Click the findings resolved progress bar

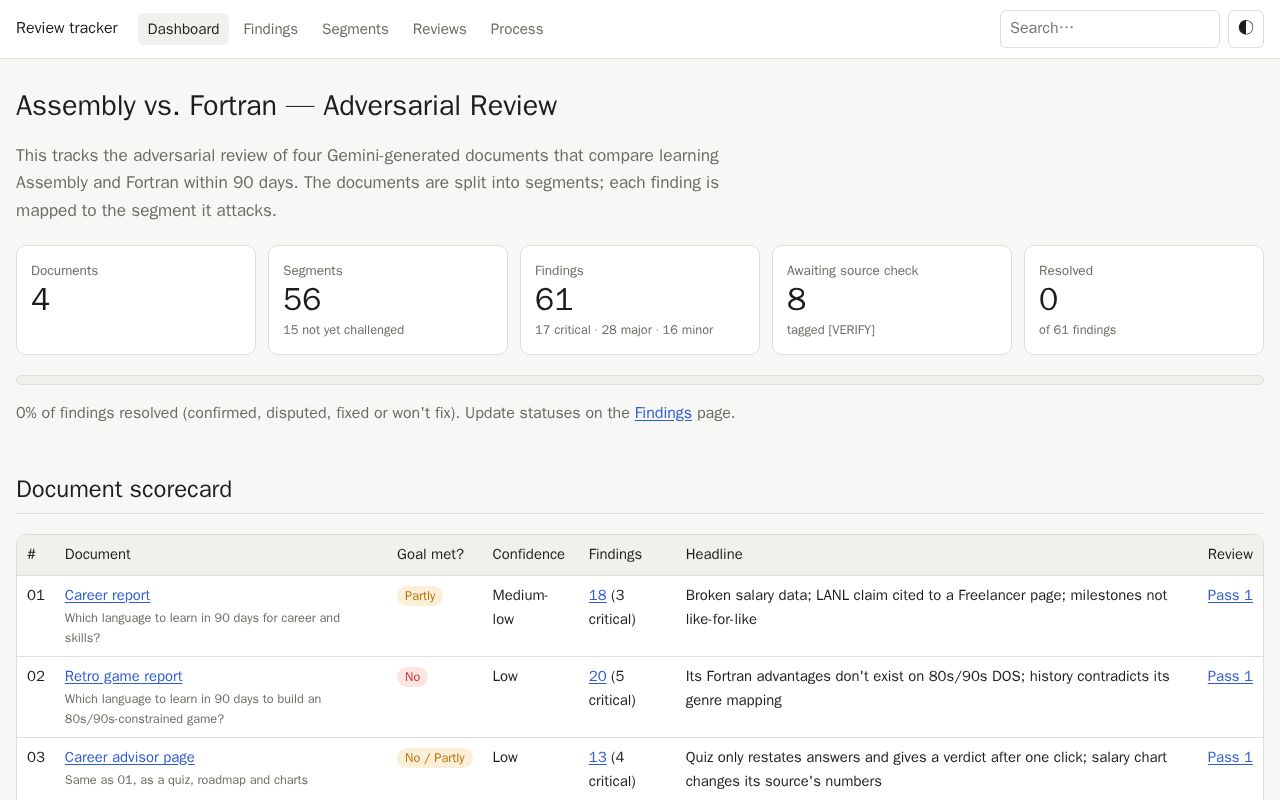pyautogui.click(x=640, y=380)
